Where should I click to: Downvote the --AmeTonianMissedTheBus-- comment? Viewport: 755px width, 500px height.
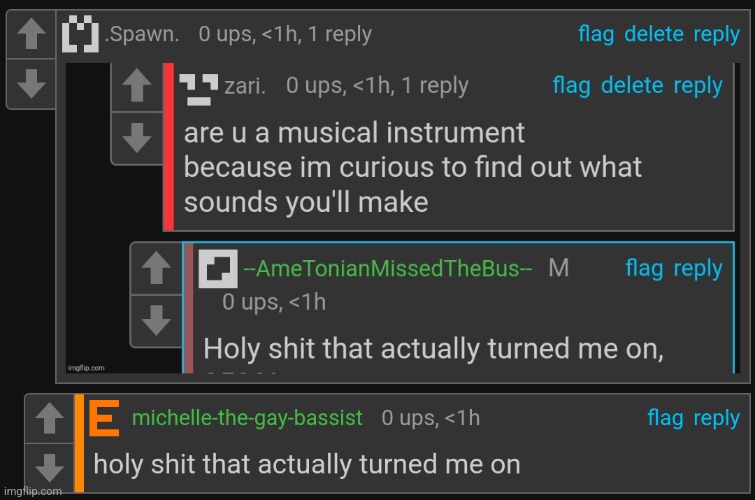click(155, 320)
